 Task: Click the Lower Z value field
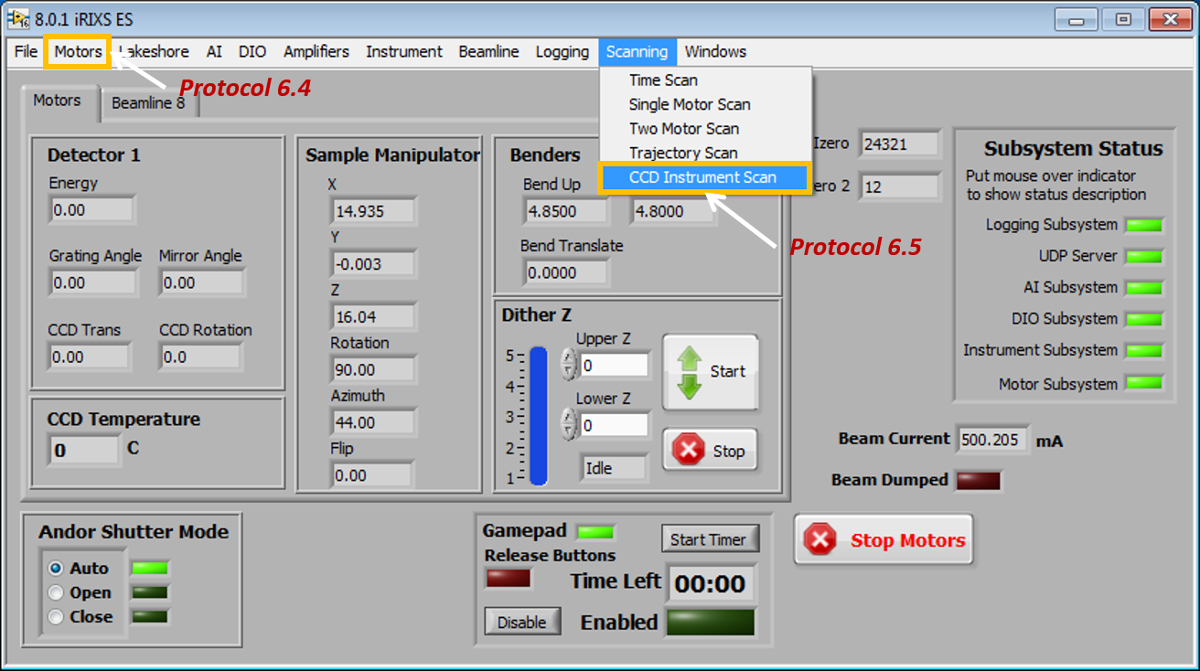point(613,425)
